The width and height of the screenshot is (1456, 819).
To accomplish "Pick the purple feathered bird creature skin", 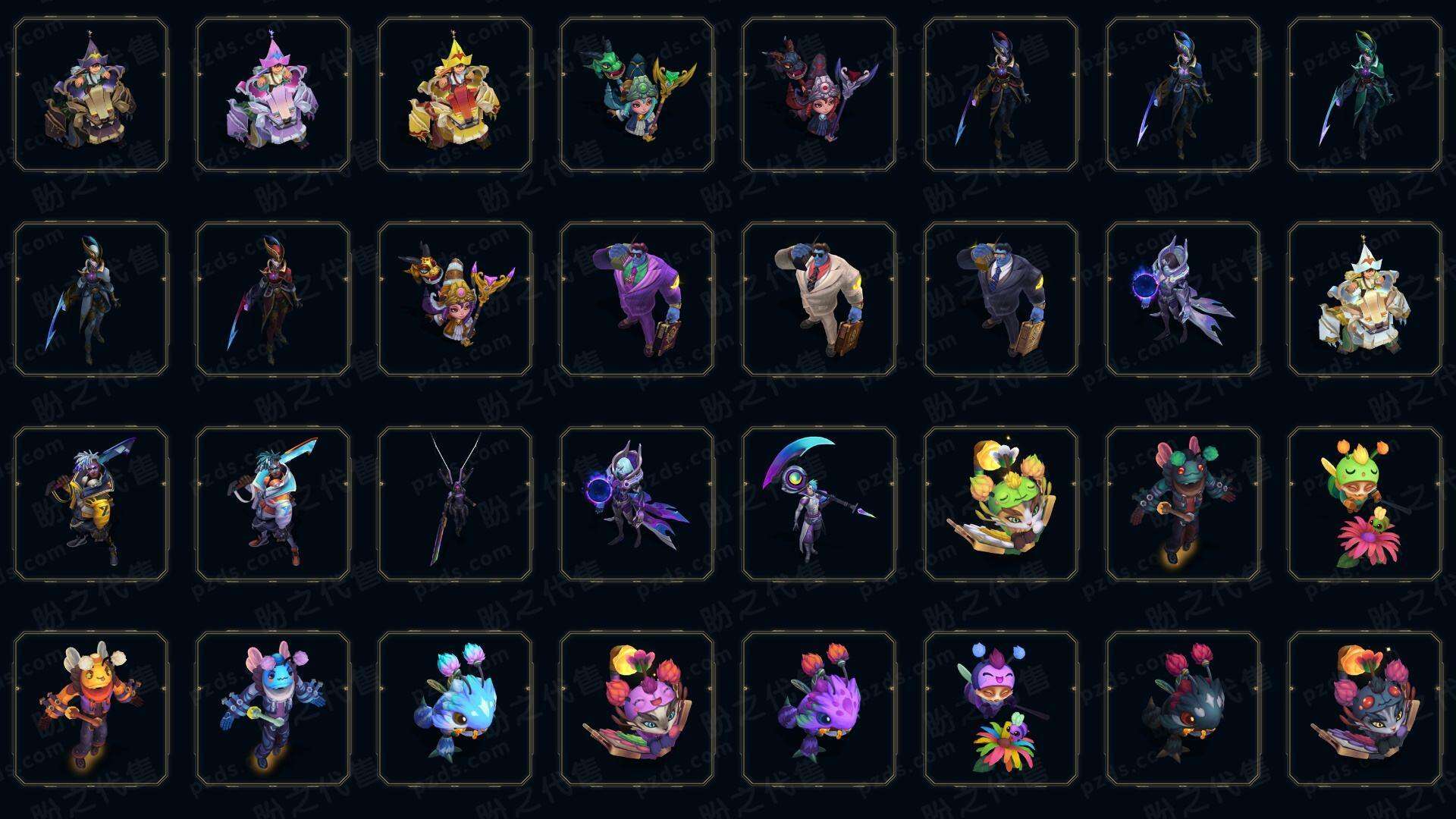I will (x=819, y=709).
